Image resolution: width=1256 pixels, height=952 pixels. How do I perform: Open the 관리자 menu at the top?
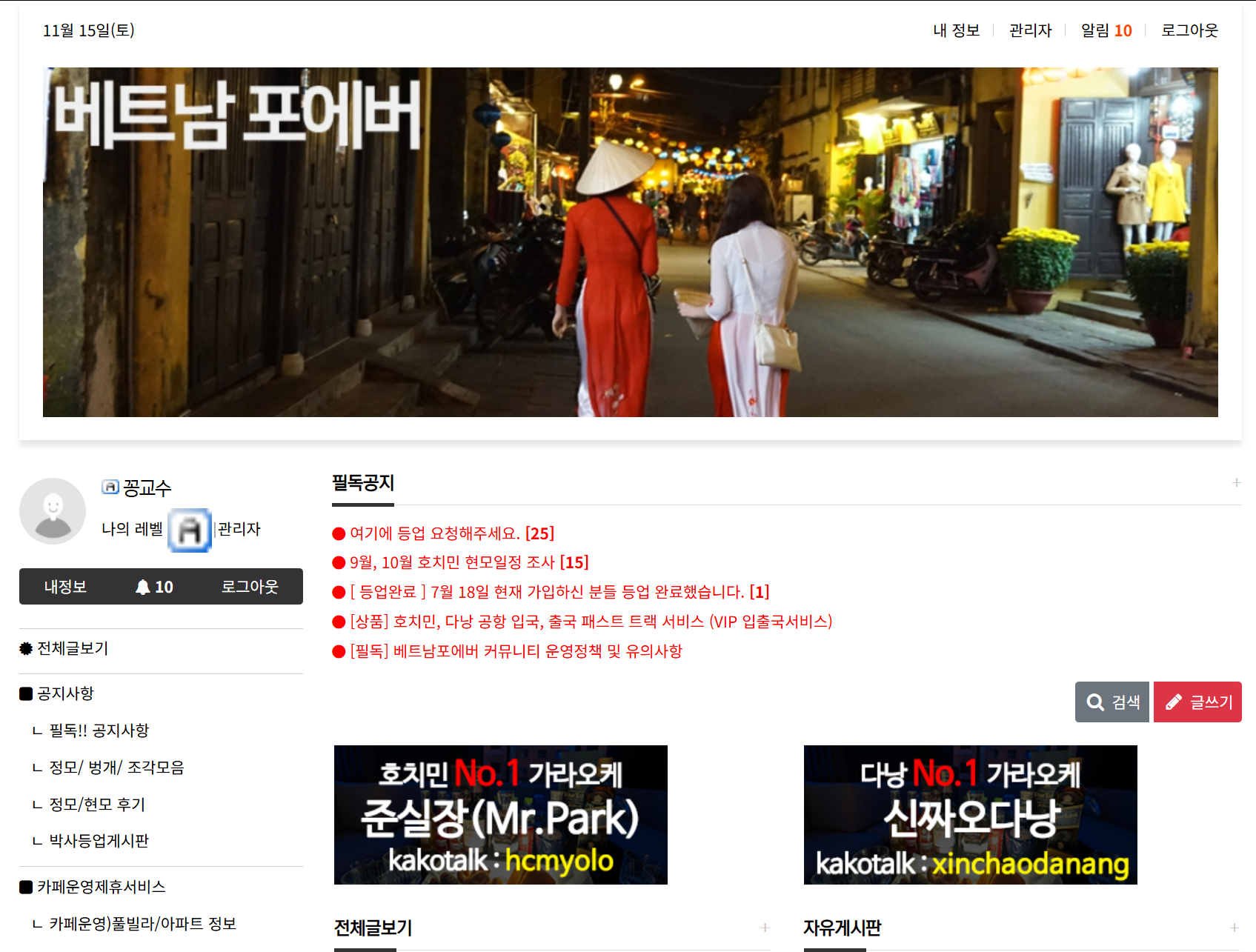1029,30
